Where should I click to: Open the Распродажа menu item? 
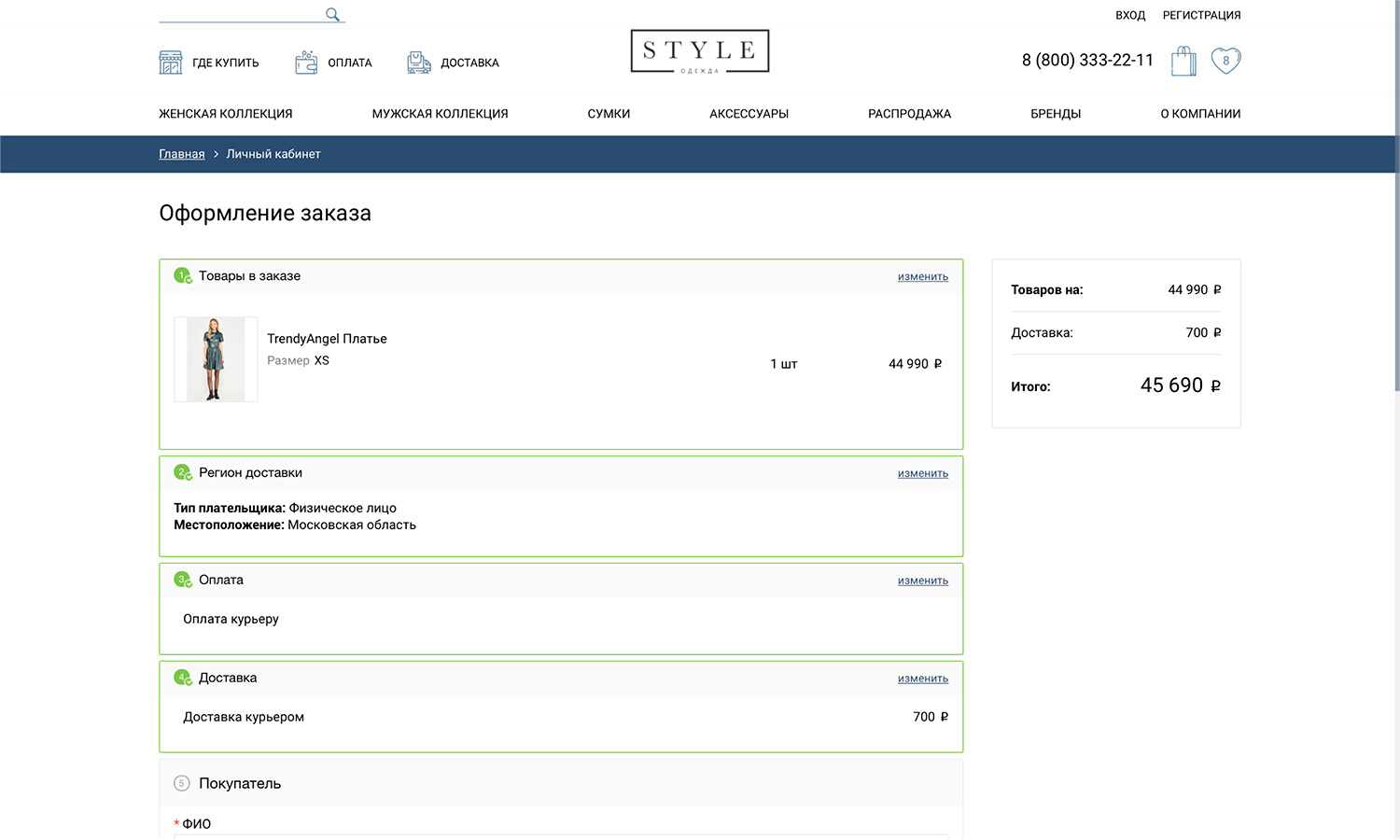pos(909,114)
